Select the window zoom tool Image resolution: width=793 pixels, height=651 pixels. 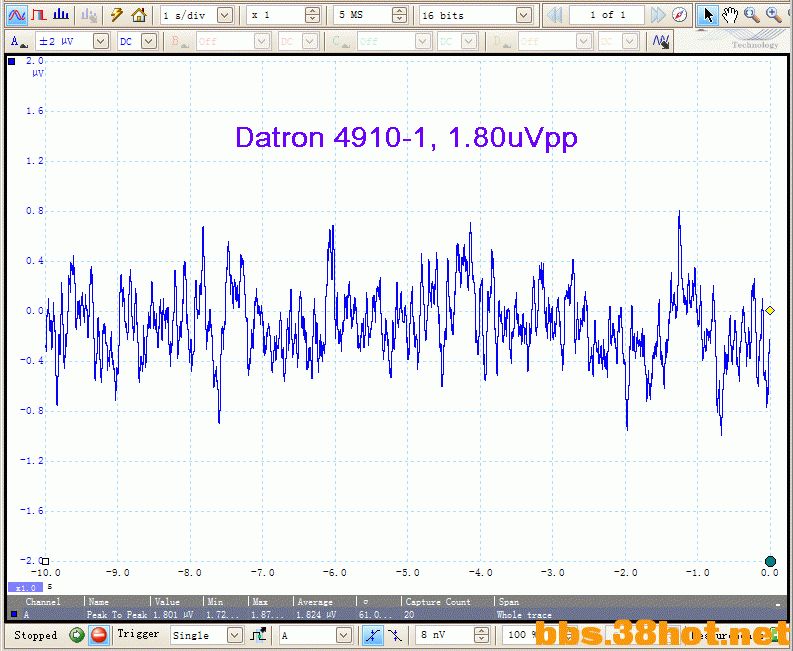tap(752, 16)
